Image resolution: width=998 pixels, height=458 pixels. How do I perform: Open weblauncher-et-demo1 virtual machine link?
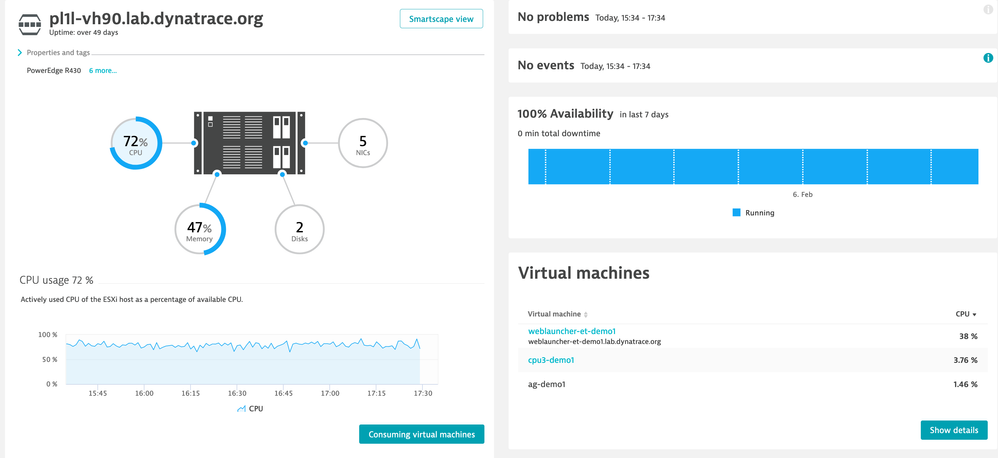click(572, 331)
